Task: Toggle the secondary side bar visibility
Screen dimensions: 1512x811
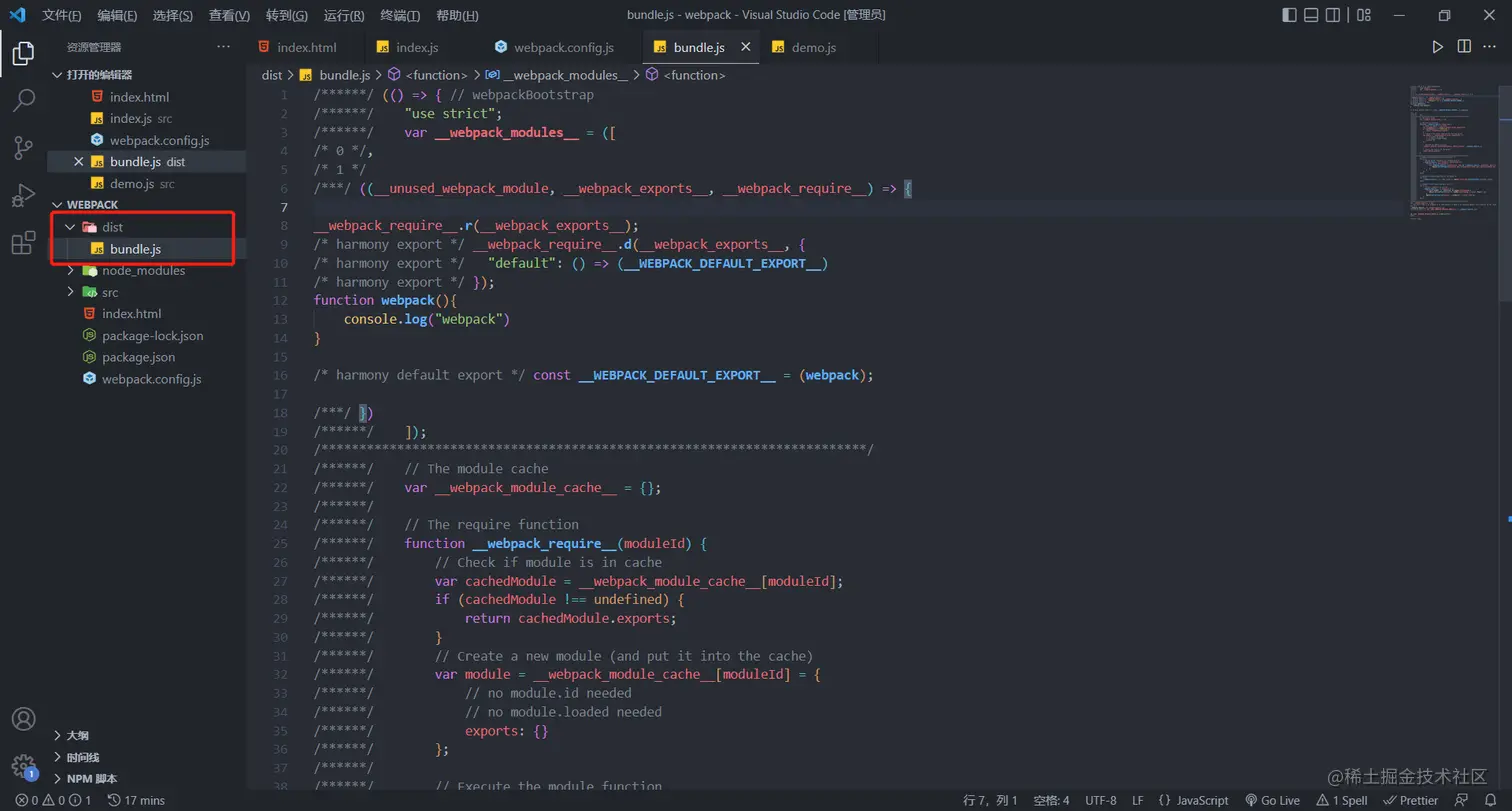Action: [1333, 15]
